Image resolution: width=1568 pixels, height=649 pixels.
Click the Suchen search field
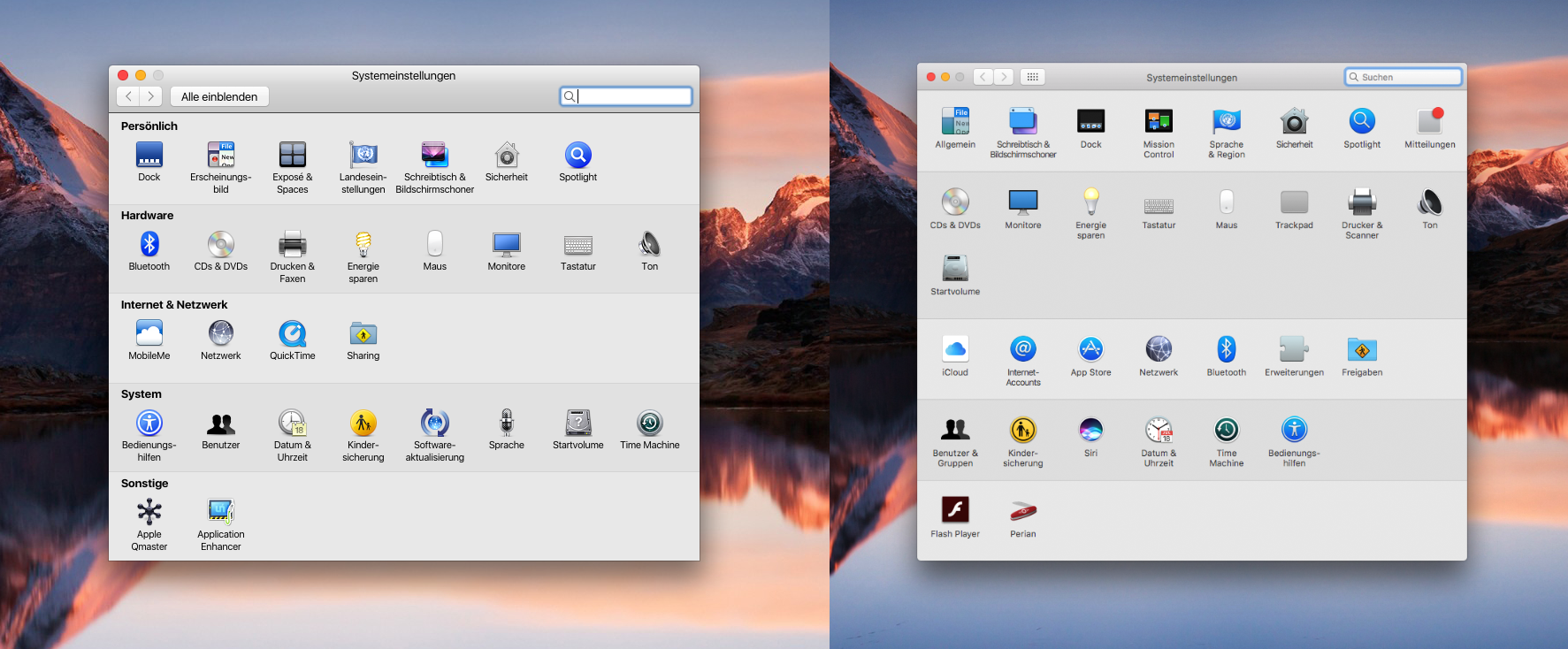(x=1404, y=77)
